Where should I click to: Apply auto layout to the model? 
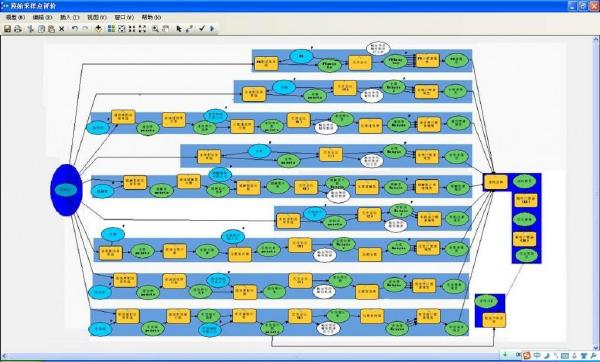pos(111,29)
